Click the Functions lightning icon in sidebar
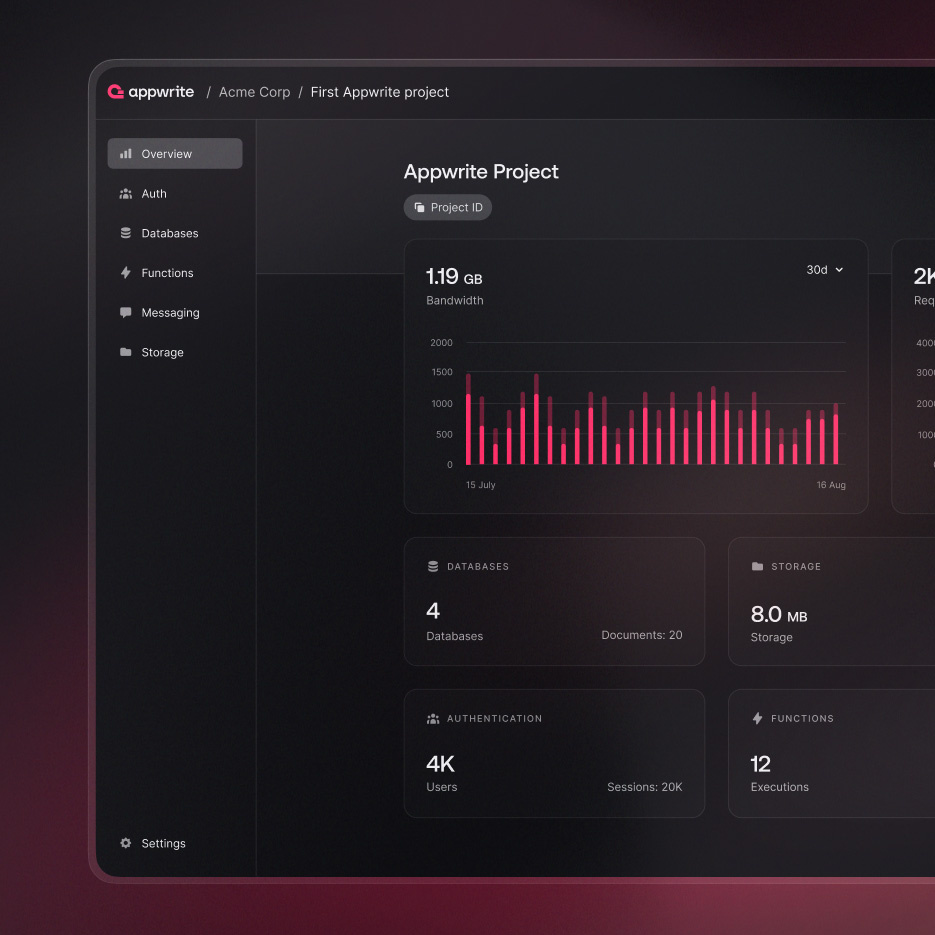This screenshot has width=935, height=935. coord(126,273)
